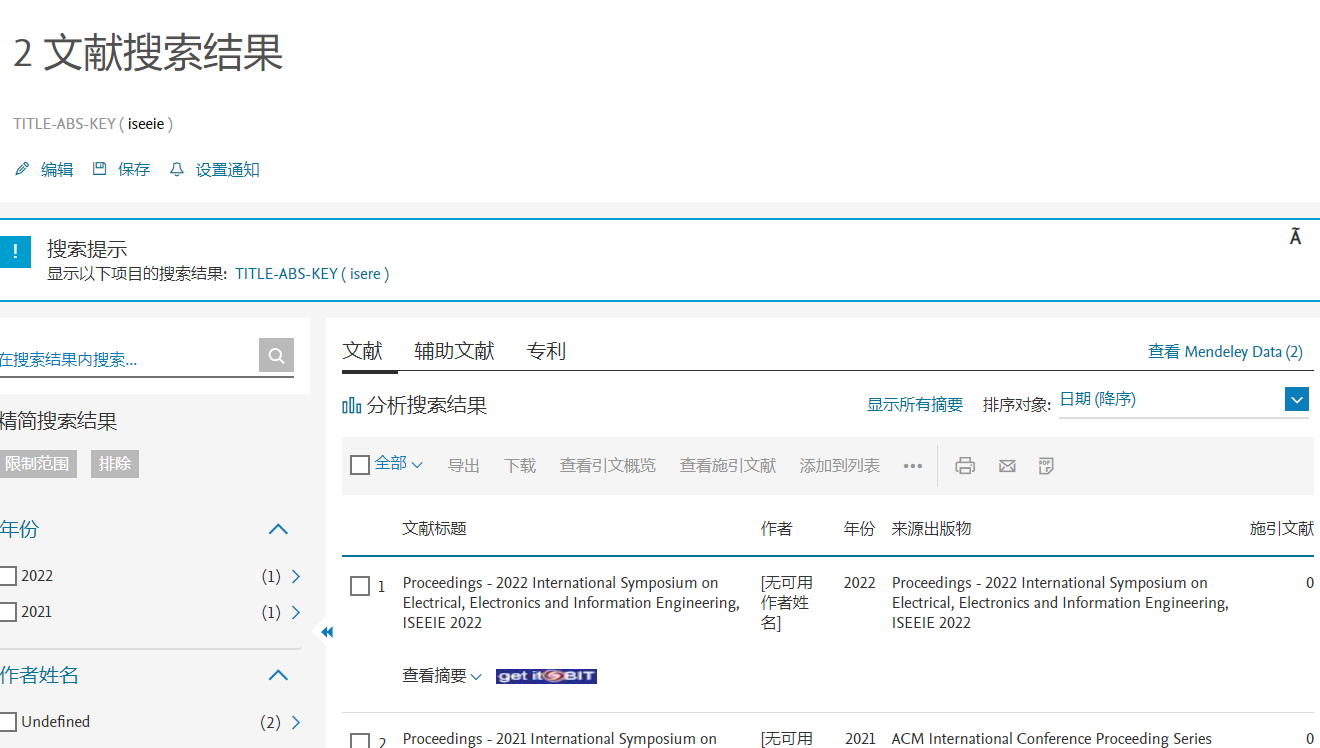Open the three-dots more options menu
Screen dimensions: 1320x748
[x=912, y=466]
